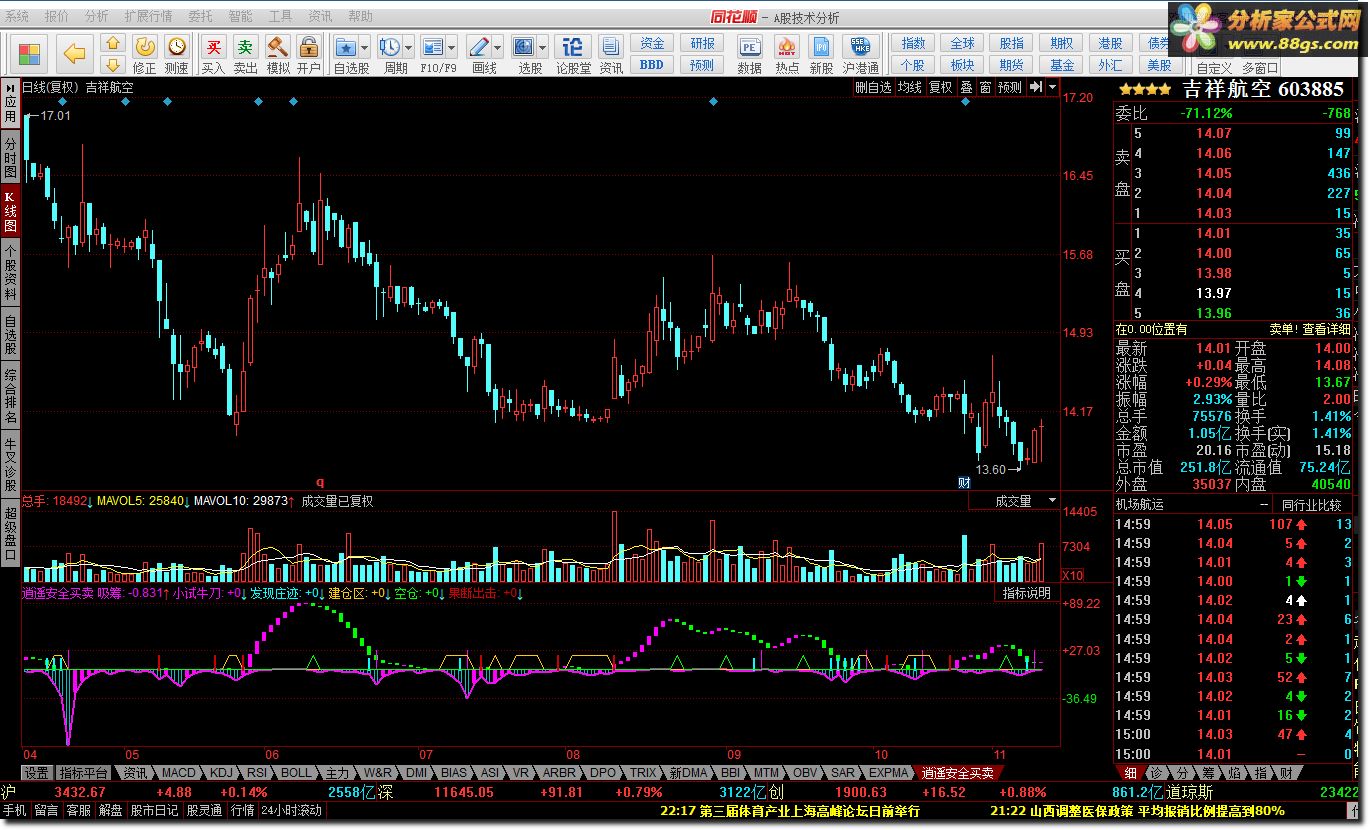The image size is (1370, 830).
Task: Select the 分时图 side tab
Action: (10, 159)
